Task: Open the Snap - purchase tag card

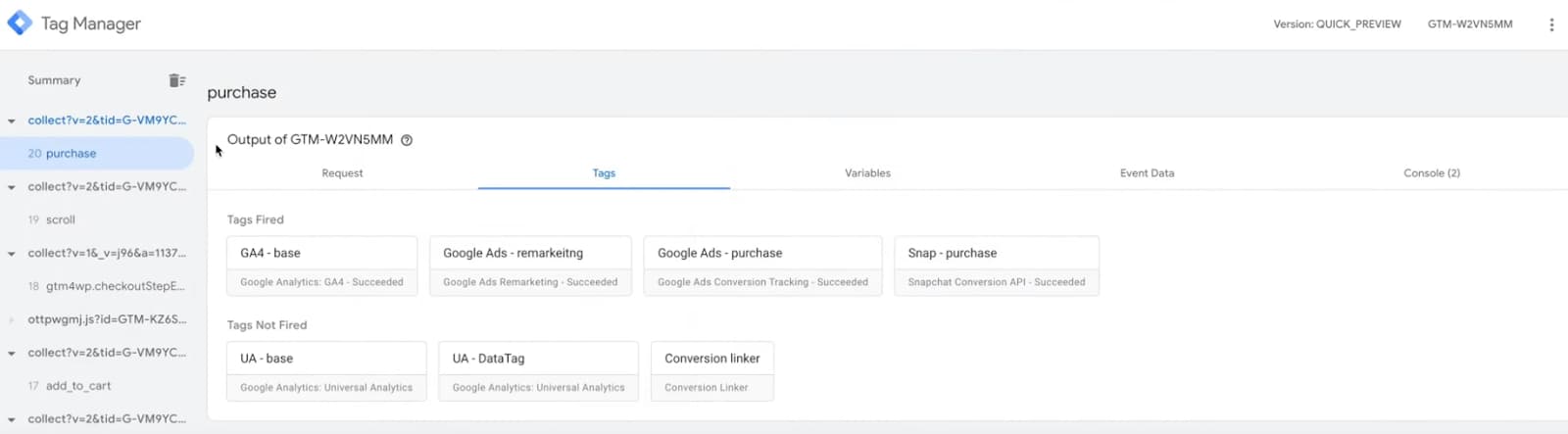Action: pyautogui.click(x=997, y=265)
